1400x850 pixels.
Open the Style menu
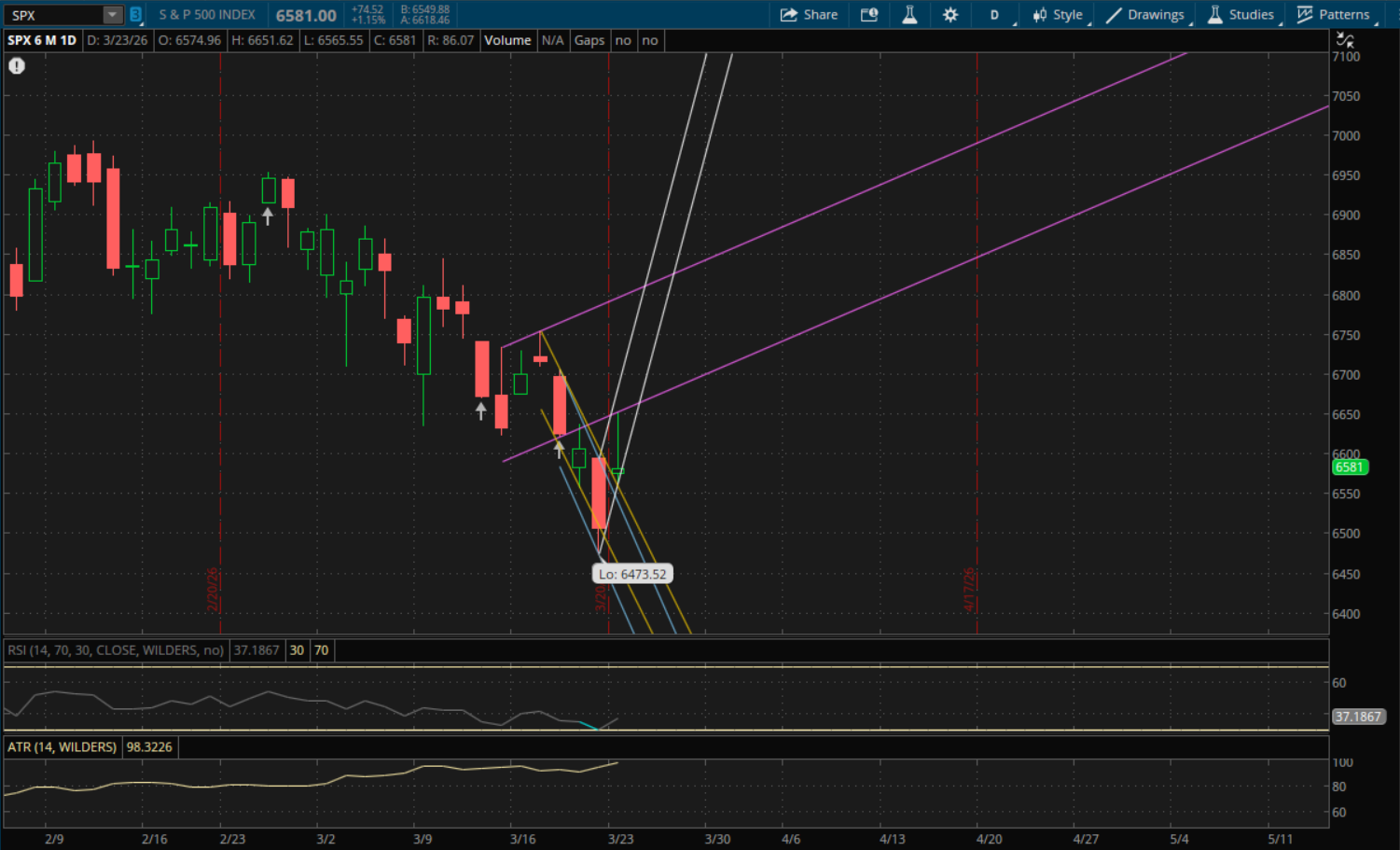tap(1058, 15)
